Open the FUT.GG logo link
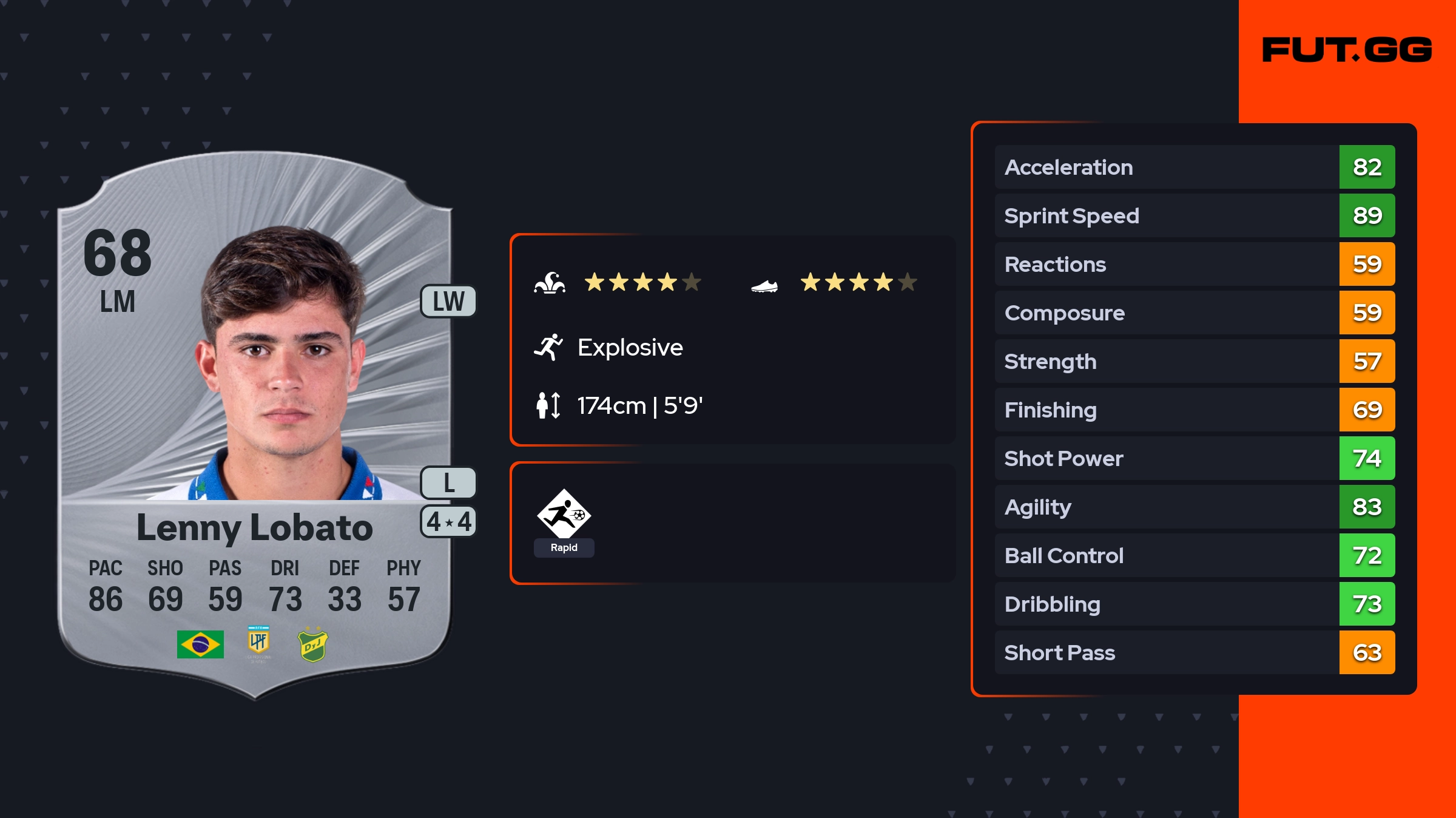This screenshot has height=818, width=1456. click(x=1347, y=50)
